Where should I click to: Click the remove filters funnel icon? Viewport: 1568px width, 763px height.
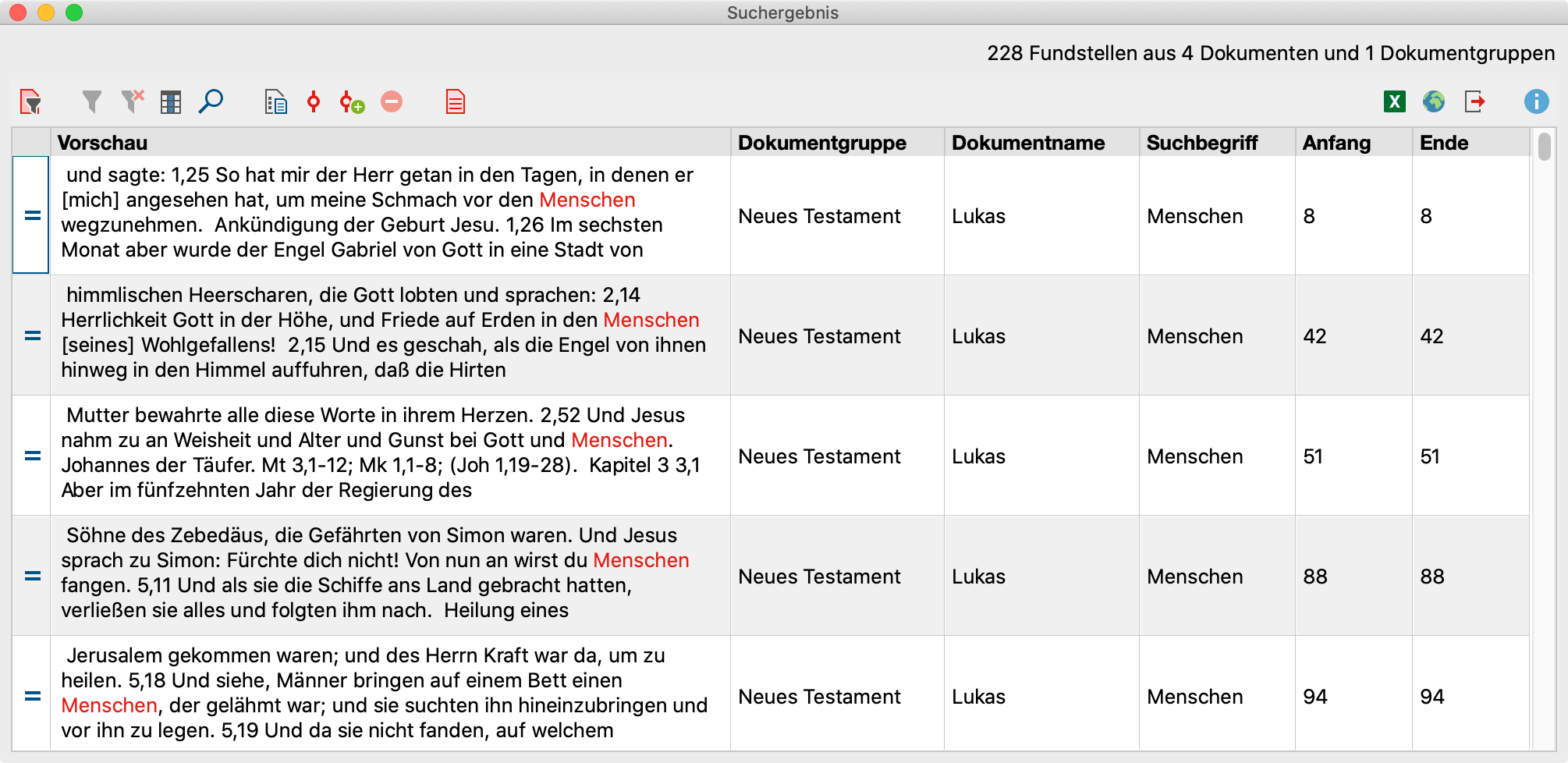pos(133,101)
